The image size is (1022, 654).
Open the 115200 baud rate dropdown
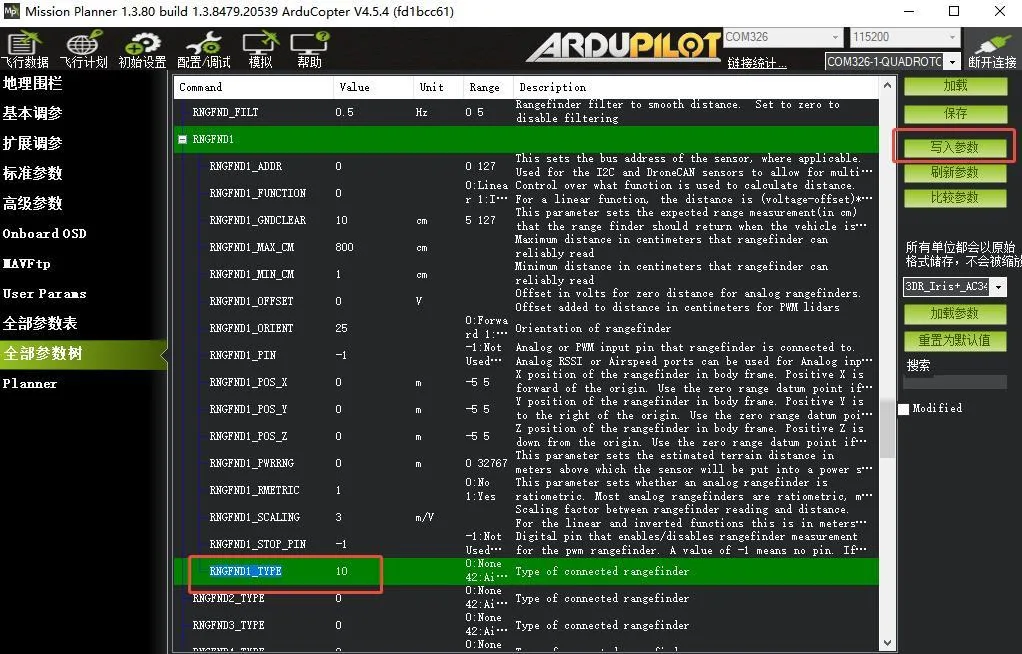[905, 37]
